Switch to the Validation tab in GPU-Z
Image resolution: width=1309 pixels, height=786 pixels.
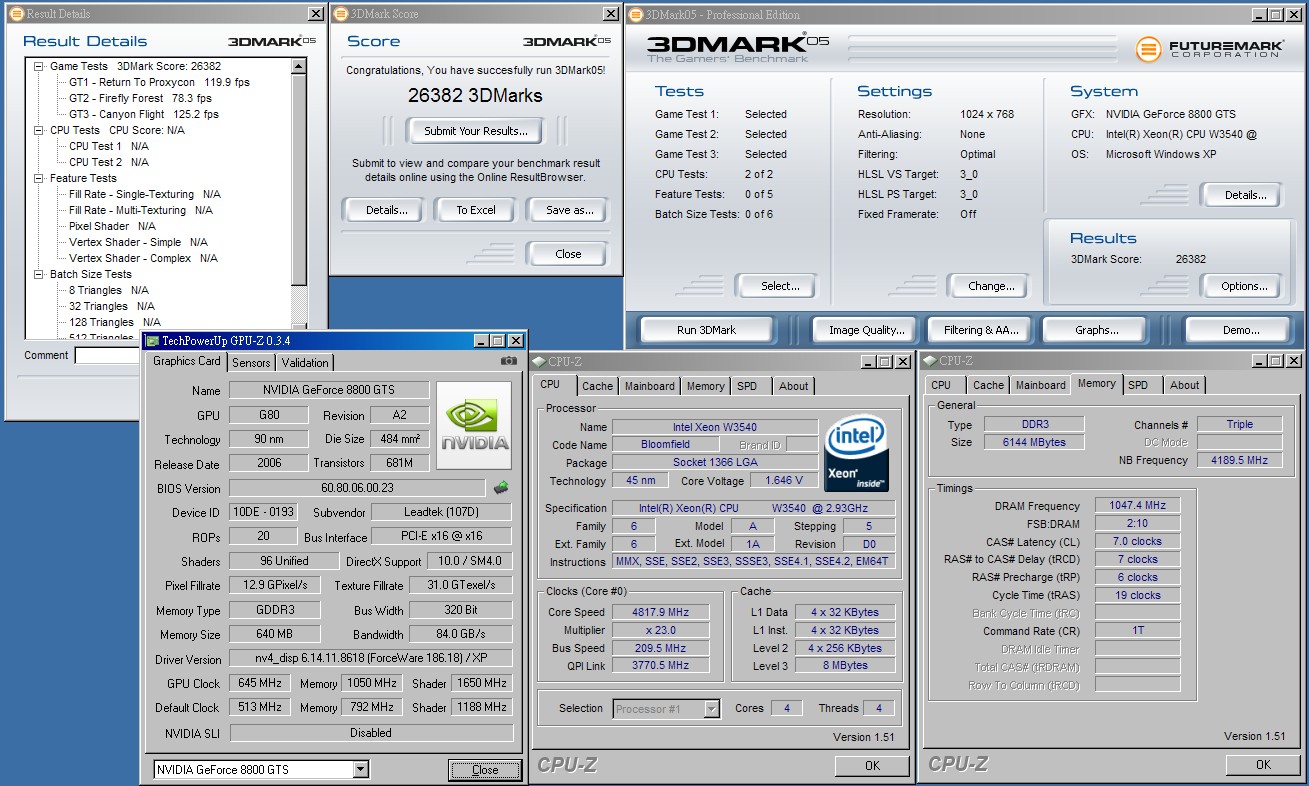[x=304, y=363]
